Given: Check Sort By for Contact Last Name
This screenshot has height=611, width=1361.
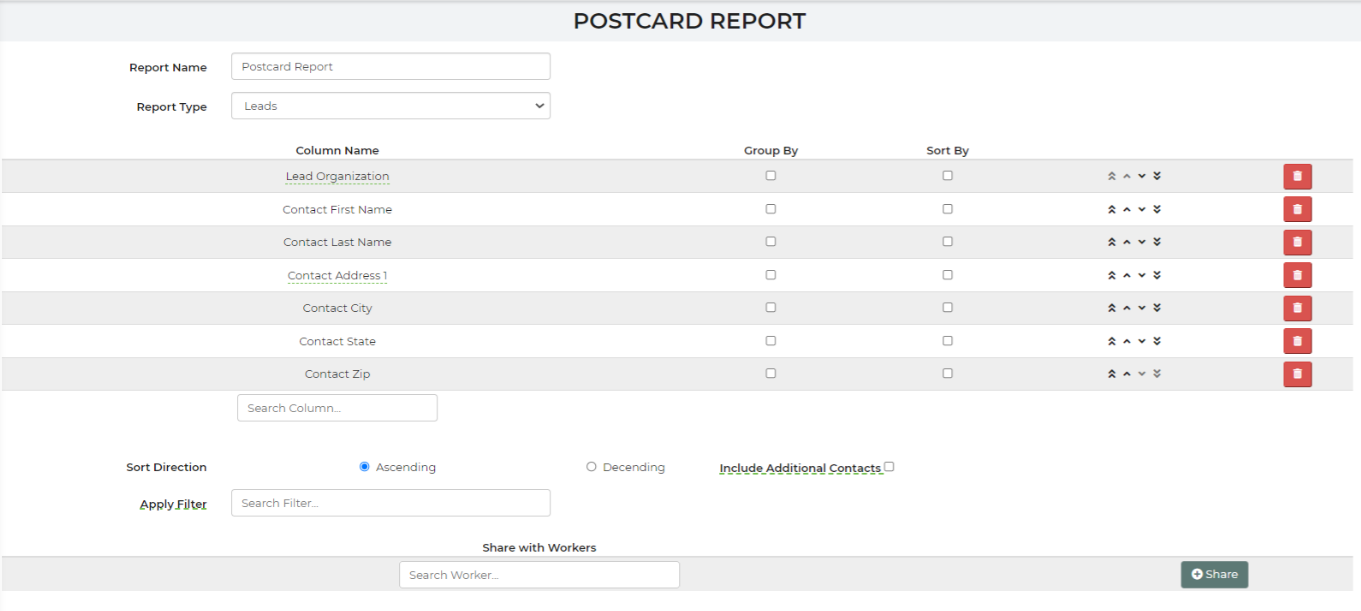Looking at the screenshot, I should point(947,241).
